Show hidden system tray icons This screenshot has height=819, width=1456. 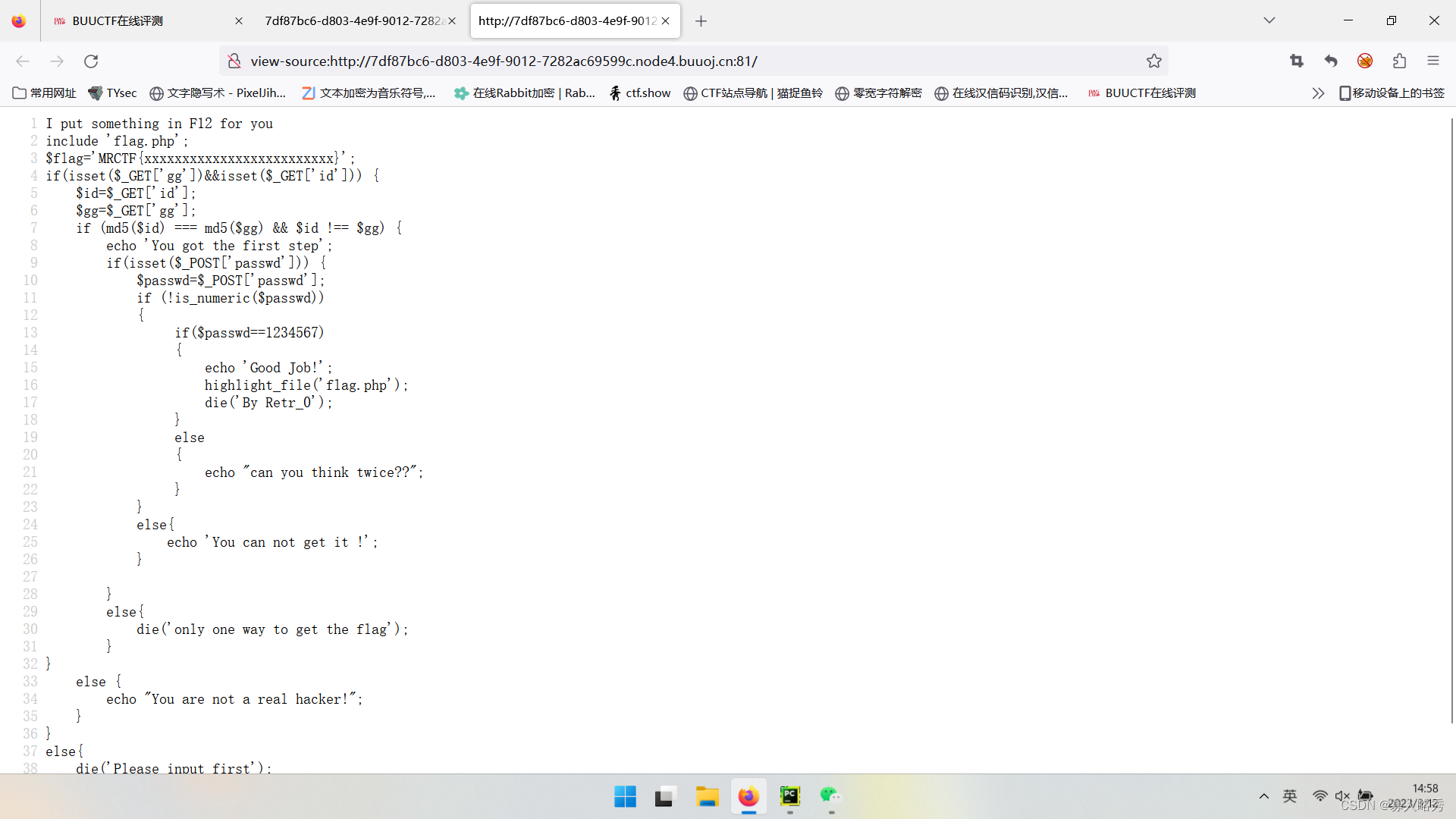(1263, 796)
